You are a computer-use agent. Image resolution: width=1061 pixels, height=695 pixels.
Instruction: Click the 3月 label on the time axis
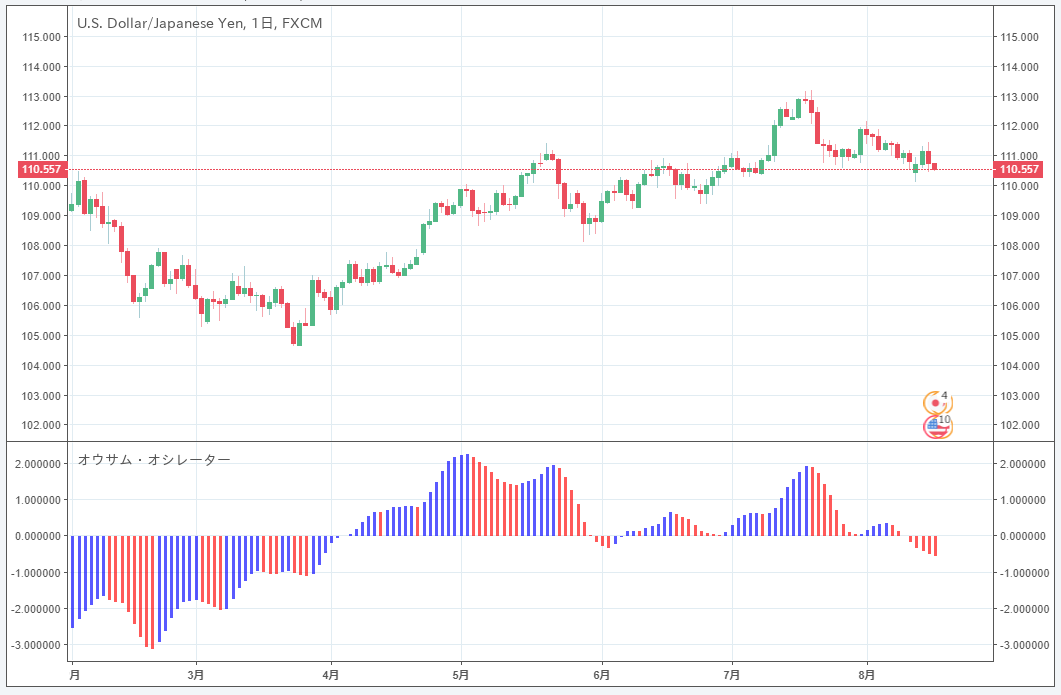point(197,674)
